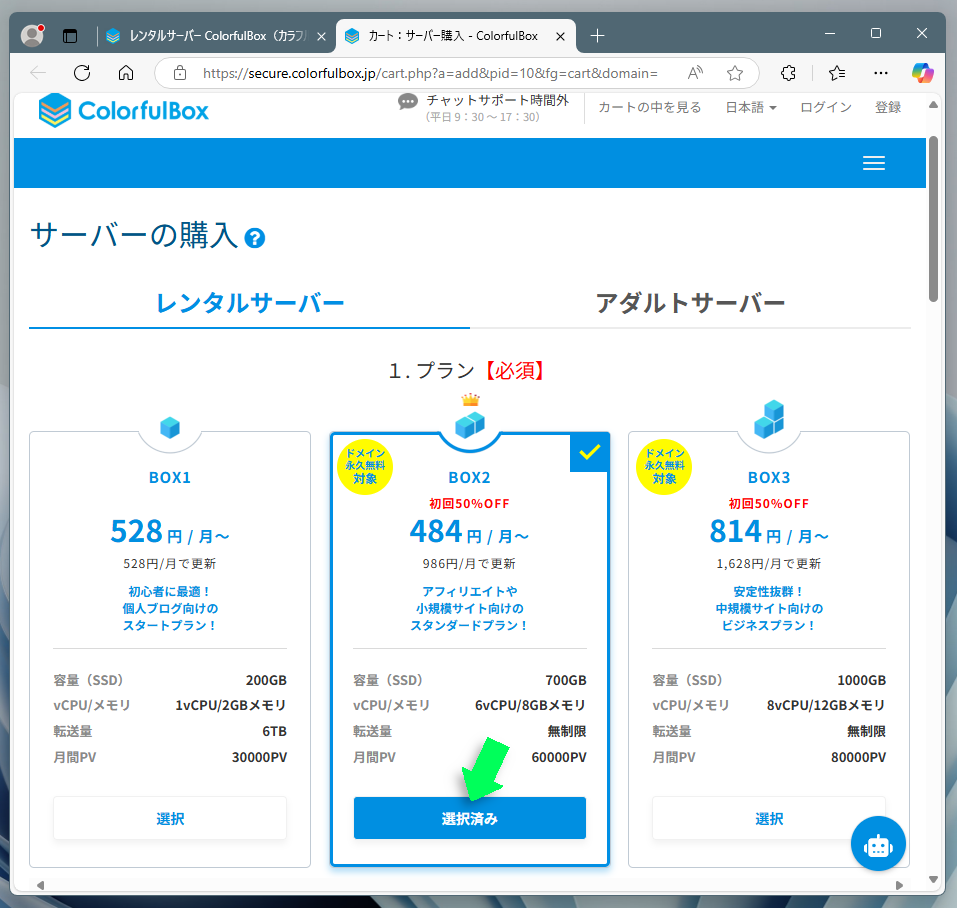Click the 700GB capacity value
Image resolution: width=957 pixels, height=908 pixels.
tap(566, 680)
